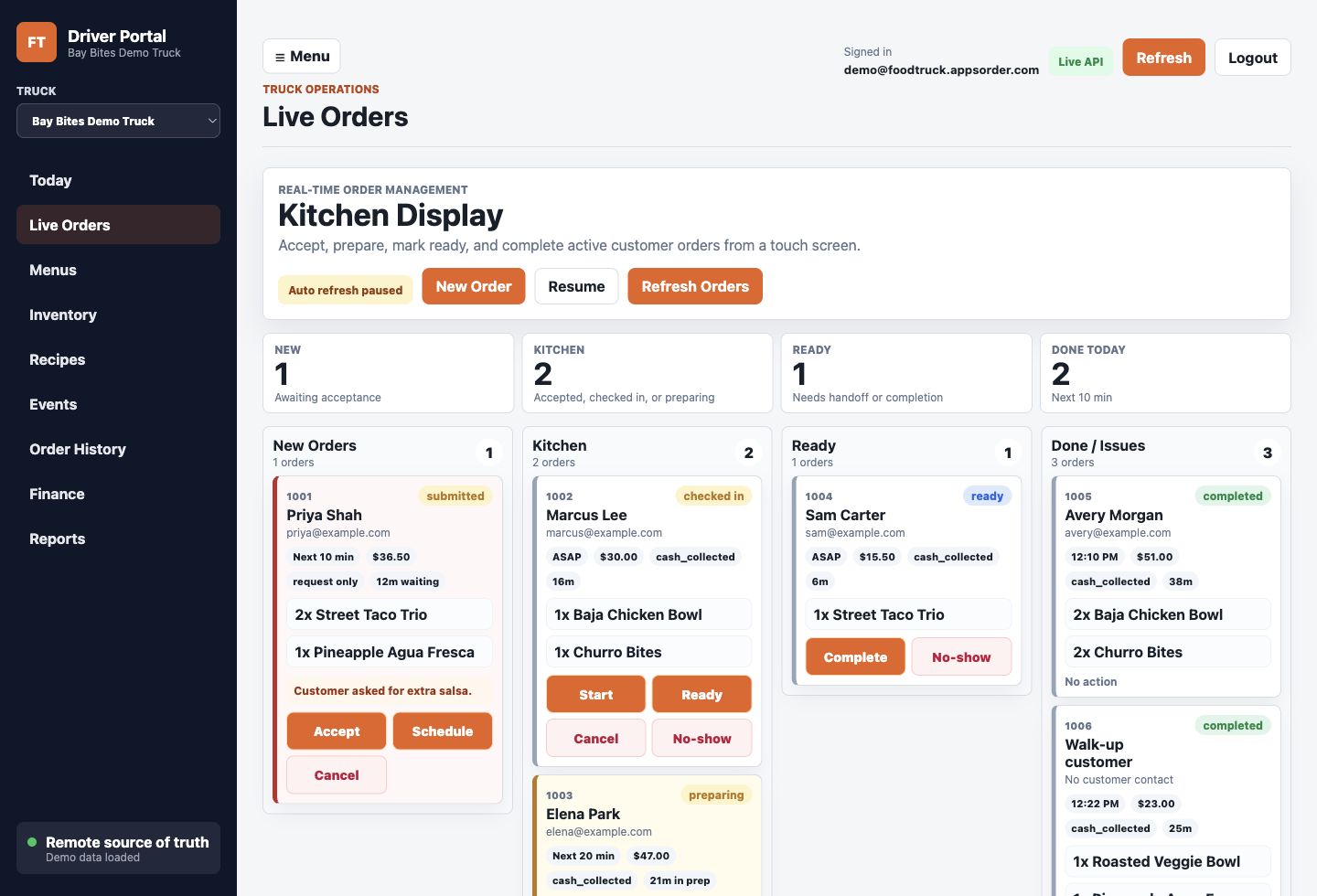
Task: Open Events in the sidebar
Action: [118, 404]
